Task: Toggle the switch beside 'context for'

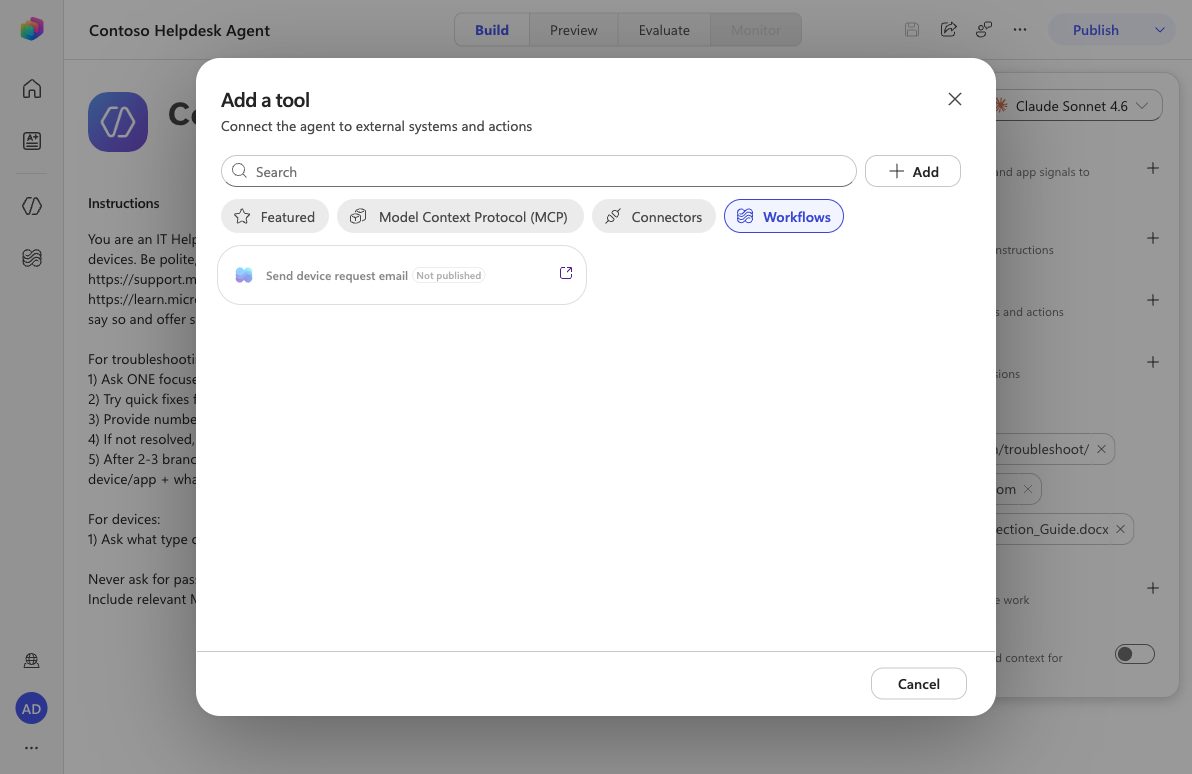Action: coord(1134,654)
